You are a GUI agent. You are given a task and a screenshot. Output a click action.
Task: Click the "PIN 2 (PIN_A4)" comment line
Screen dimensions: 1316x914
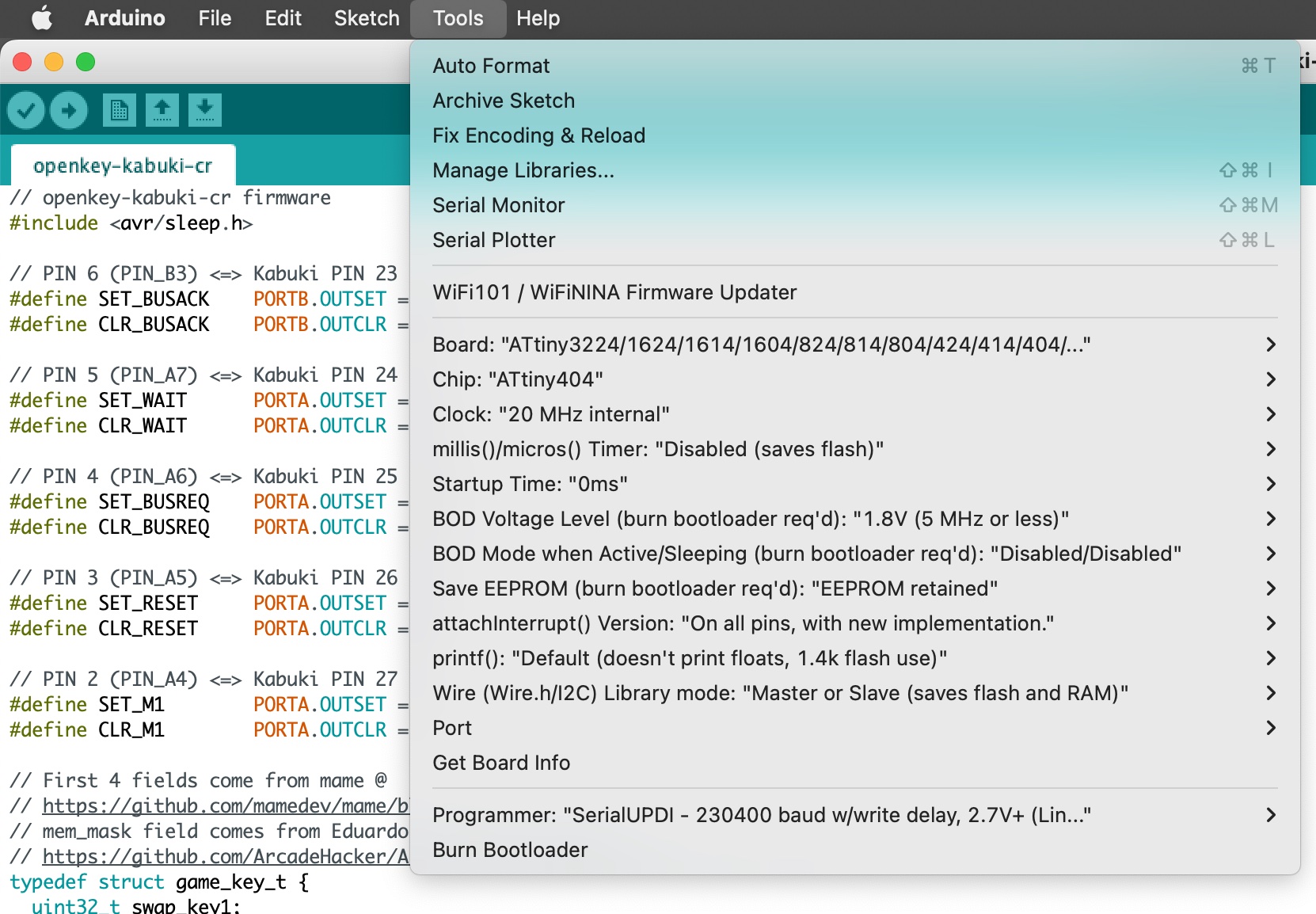pyautogui.click(x=203, y=680)
